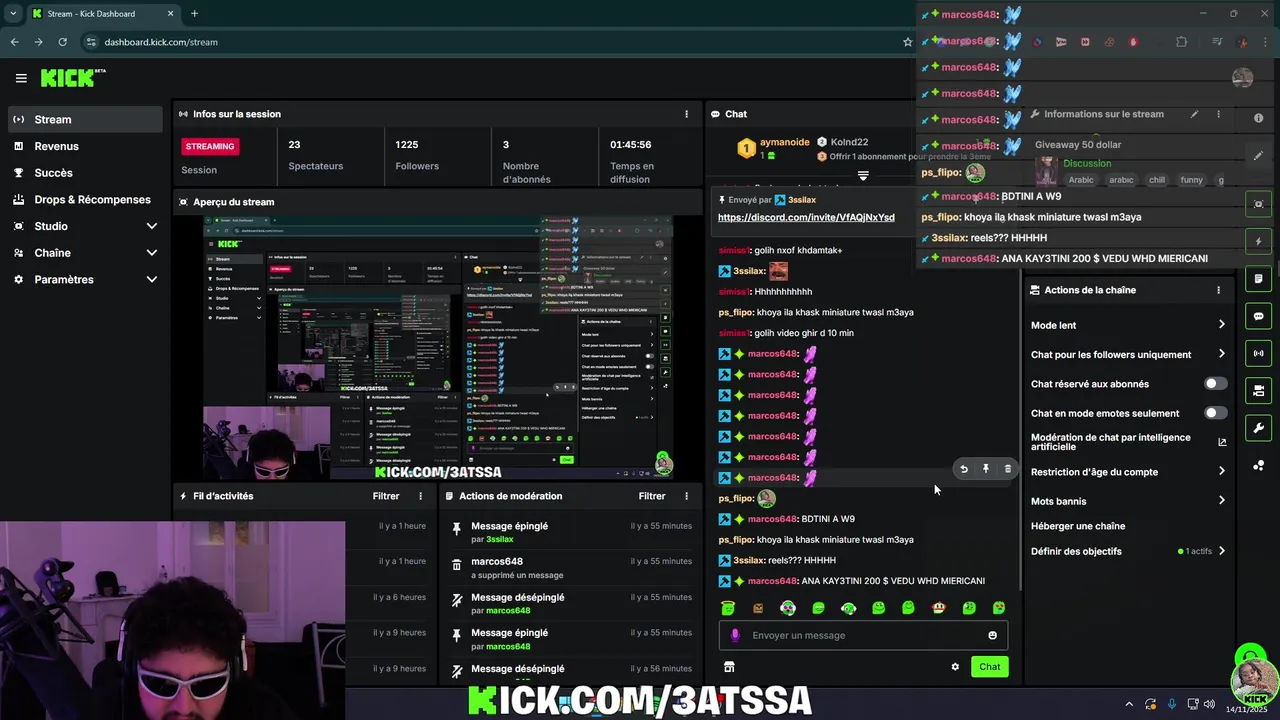
Task: Toggle Chat réservé aux abonnés switch
Action: click(1215, 384)
